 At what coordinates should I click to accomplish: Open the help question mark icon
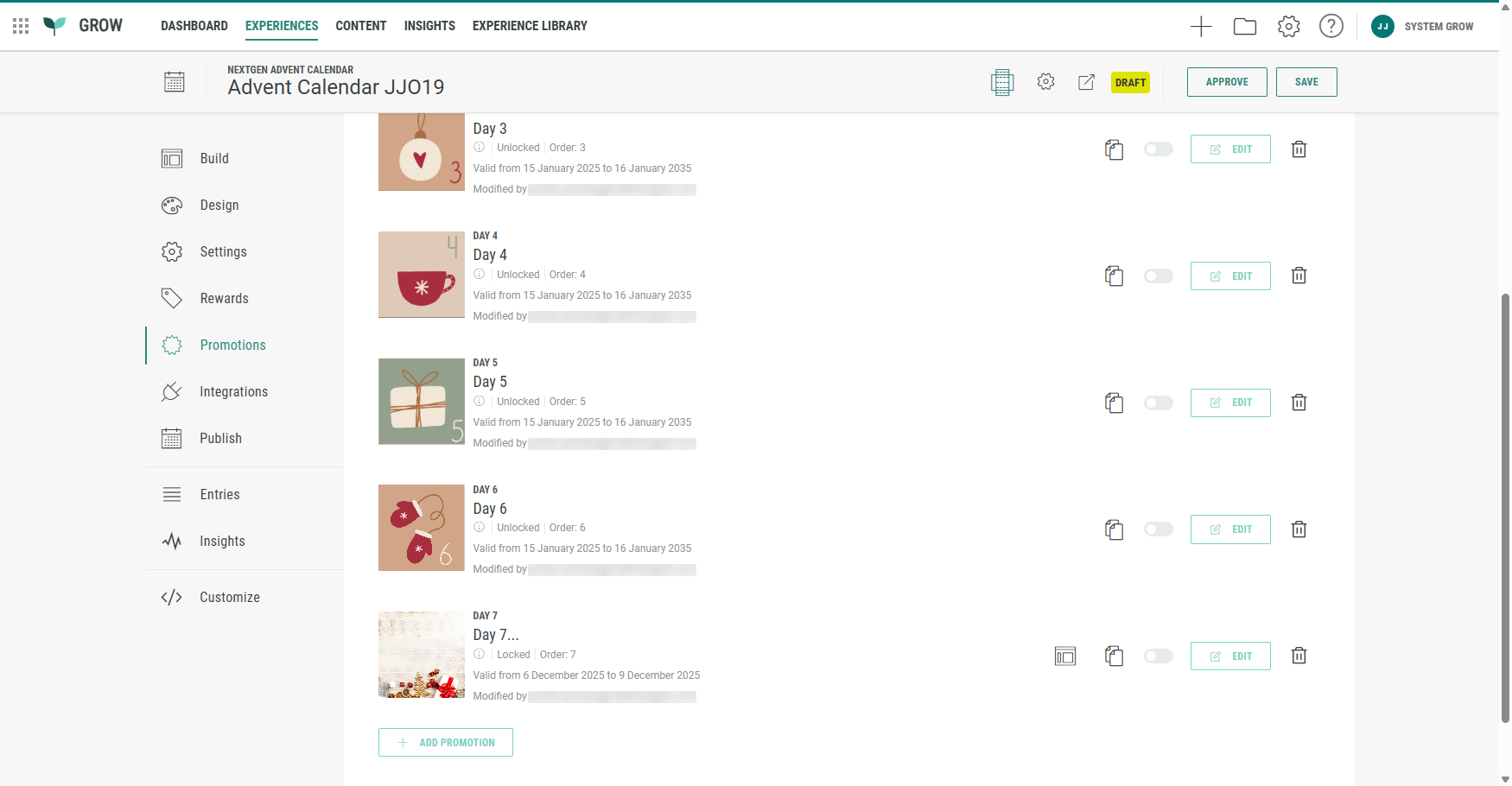tap(1331, 27)
